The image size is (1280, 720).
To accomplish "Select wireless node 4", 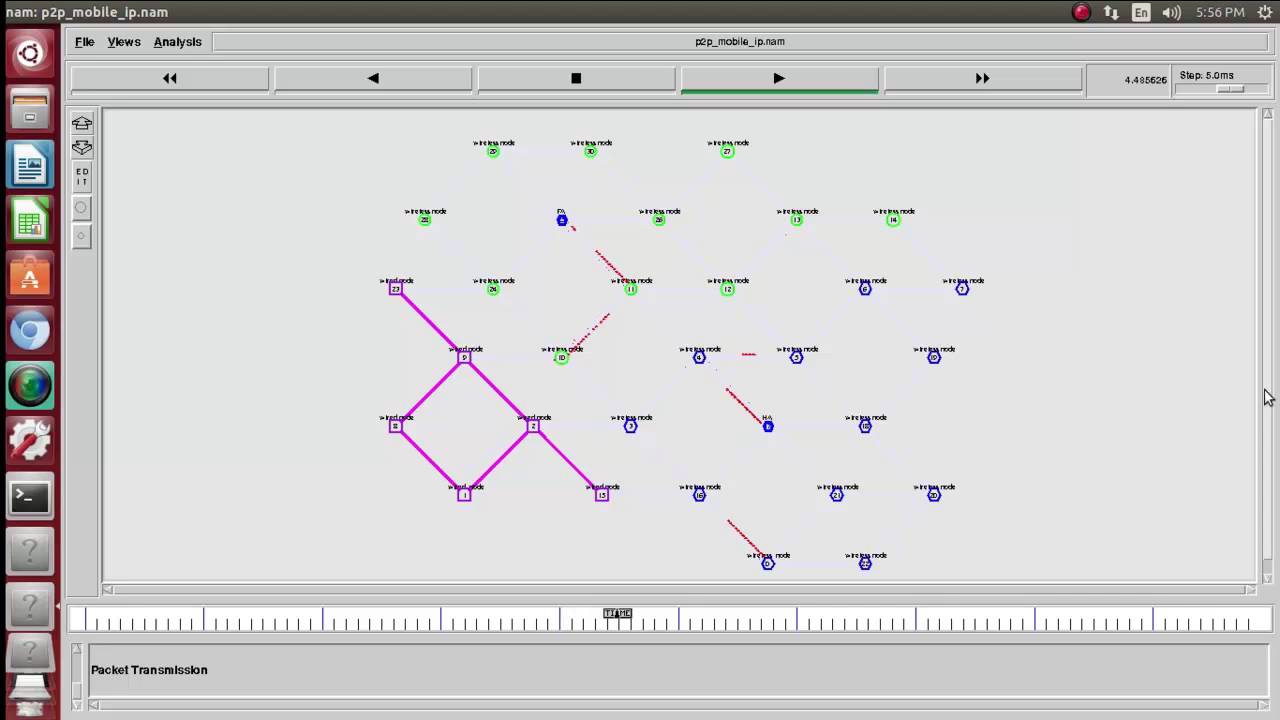I will [x=699, y=357].
